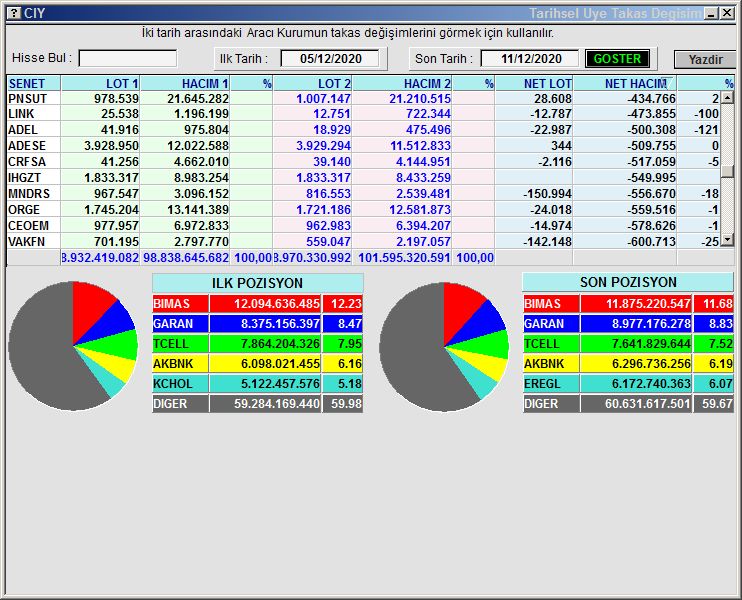
Task: Click cyan EREGL in SON POZISYON
Action: pyautogui.click(x=551, y=384)
